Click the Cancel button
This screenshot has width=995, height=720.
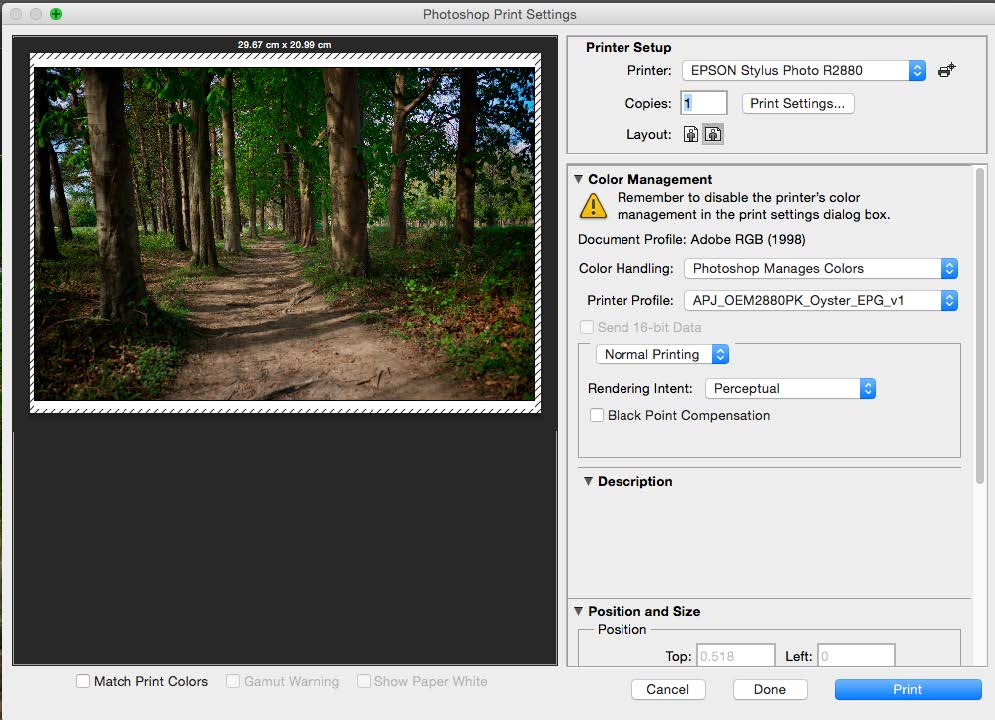[x=667, y=689]
